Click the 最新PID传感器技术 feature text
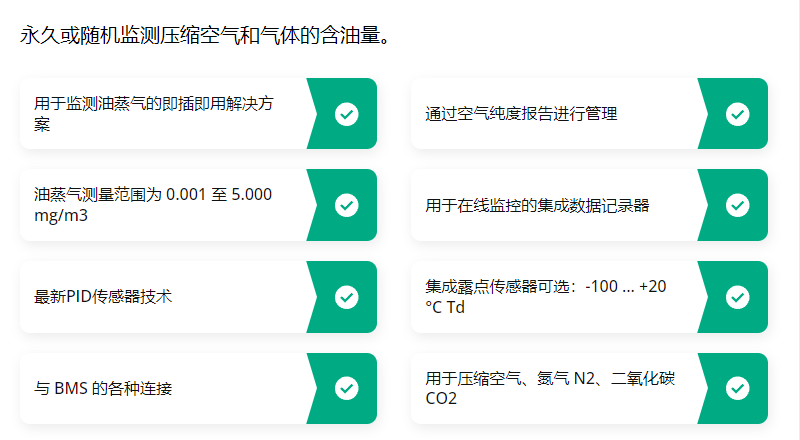The height and width of the screenshot is (440, 800). (x=103, y=297)
